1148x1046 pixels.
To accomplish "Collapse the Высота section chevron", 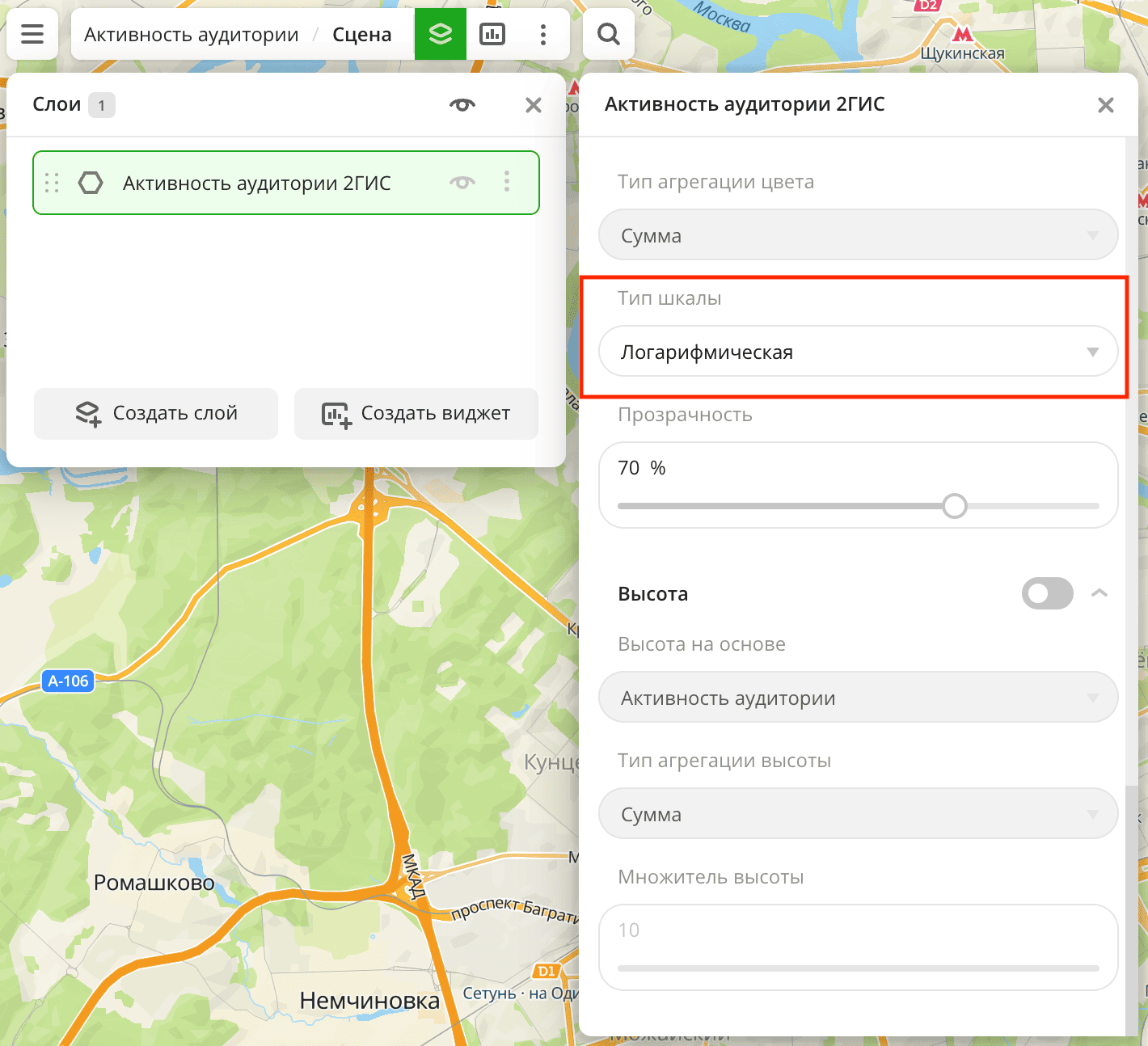I will [1099, 593].
